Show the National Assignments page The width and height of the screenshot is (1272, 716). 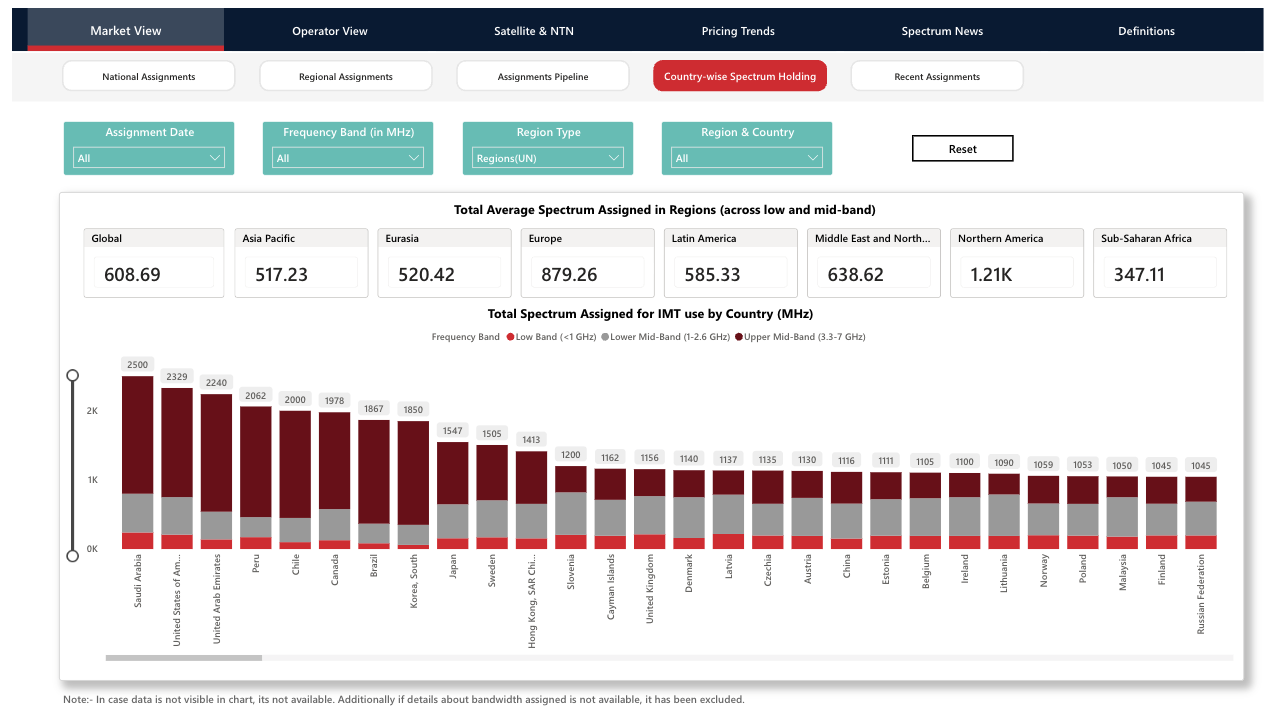[x=149, y=76]
